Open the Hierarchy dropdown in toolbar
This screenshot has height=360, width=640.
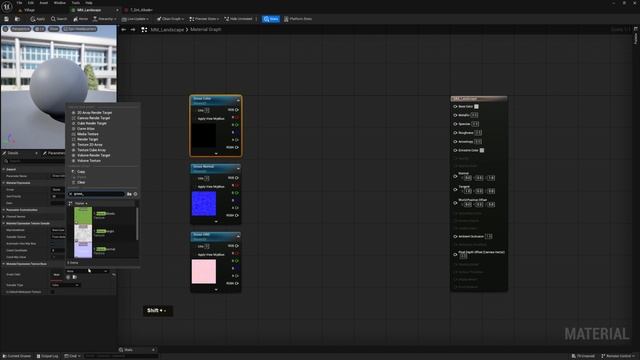pos(104,19)
